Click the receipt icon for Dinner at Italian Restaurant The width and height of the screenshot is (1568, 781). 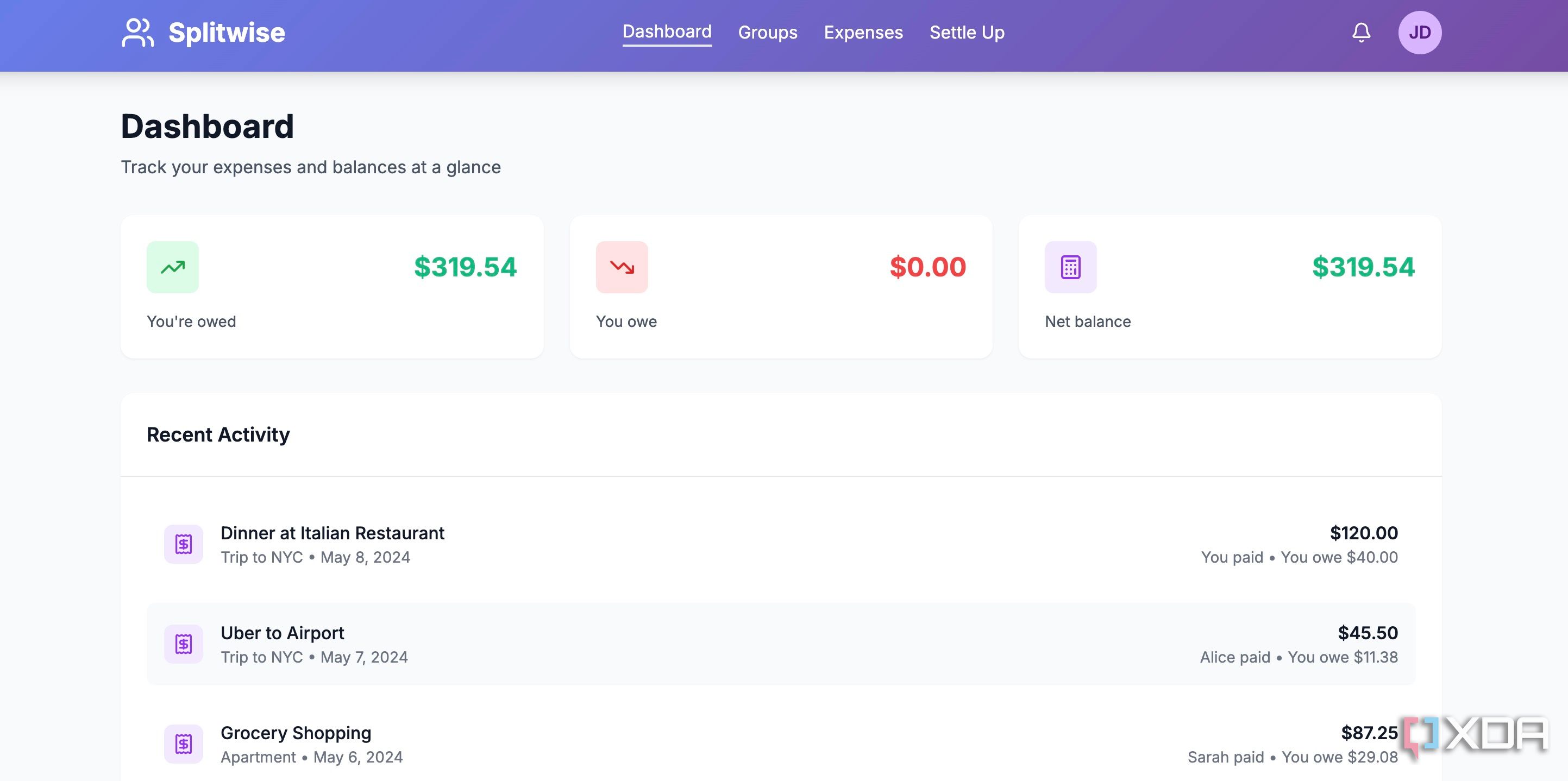click(x=183, y=544)
